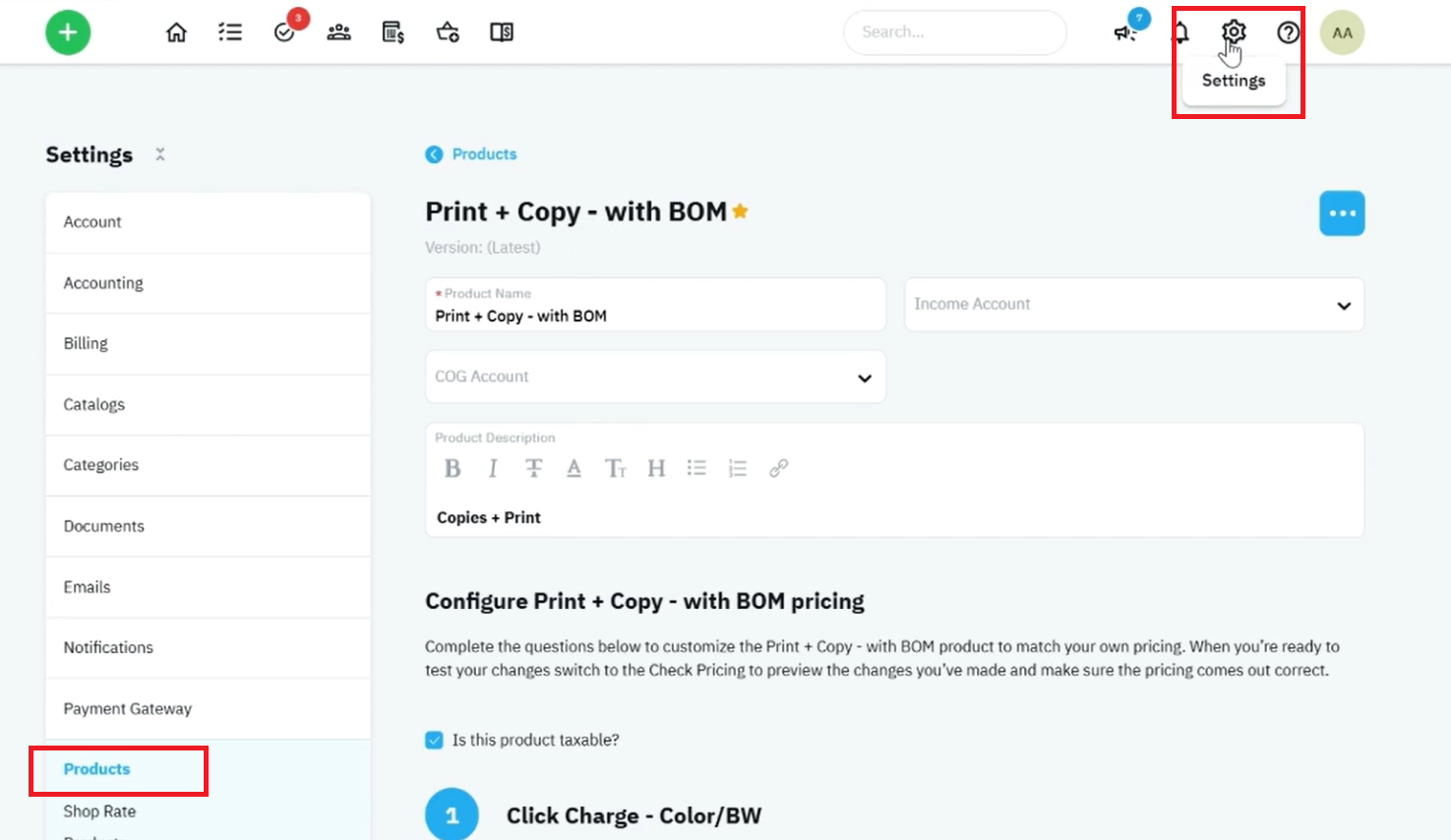Click step 1 circle for Click Charge
1451x840 pixels.
[x=452, y=814]
